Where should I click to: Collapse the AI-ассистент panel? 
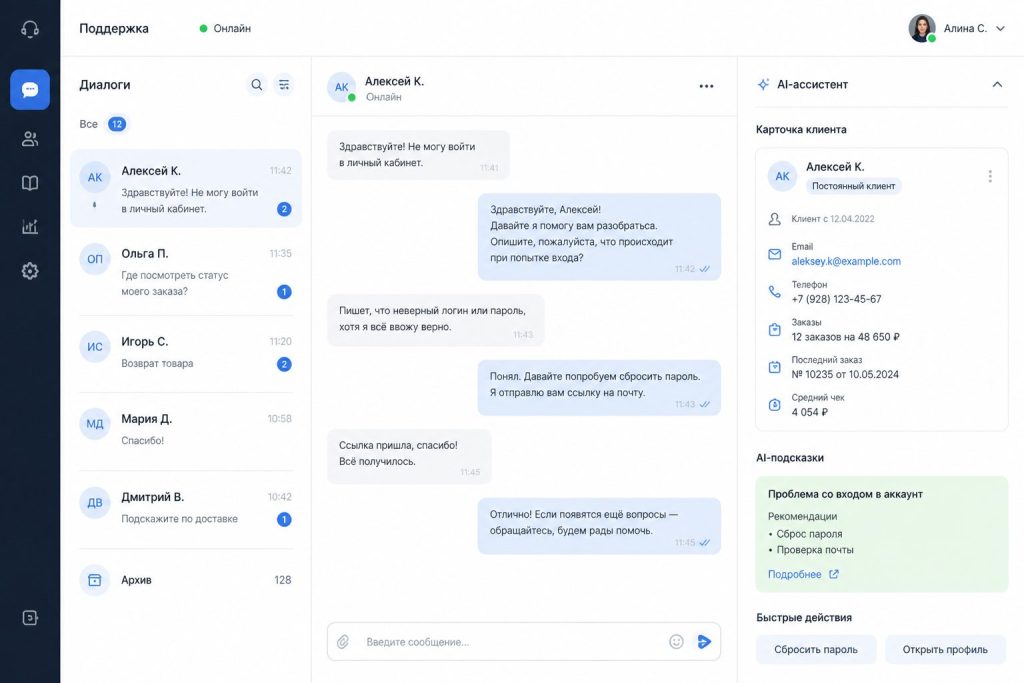pos(997,84)
